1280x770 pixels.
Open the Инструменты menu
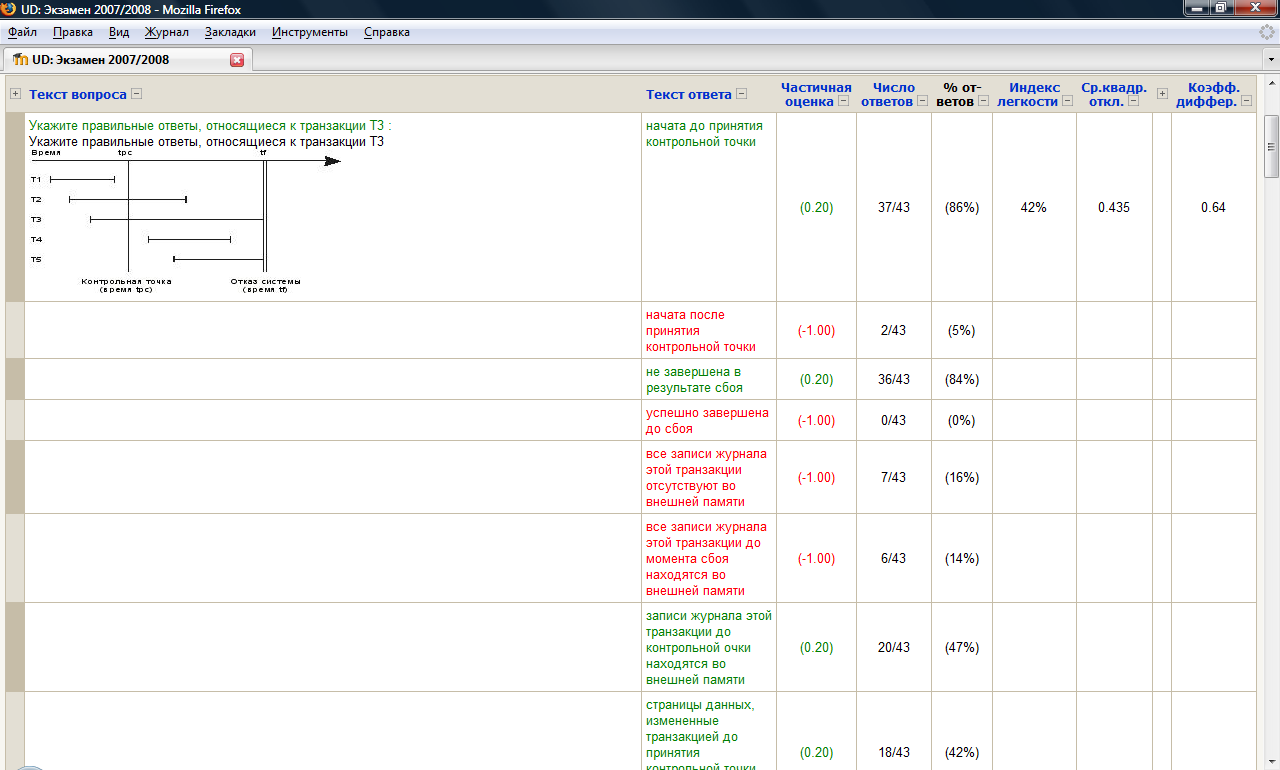[310, 32]
